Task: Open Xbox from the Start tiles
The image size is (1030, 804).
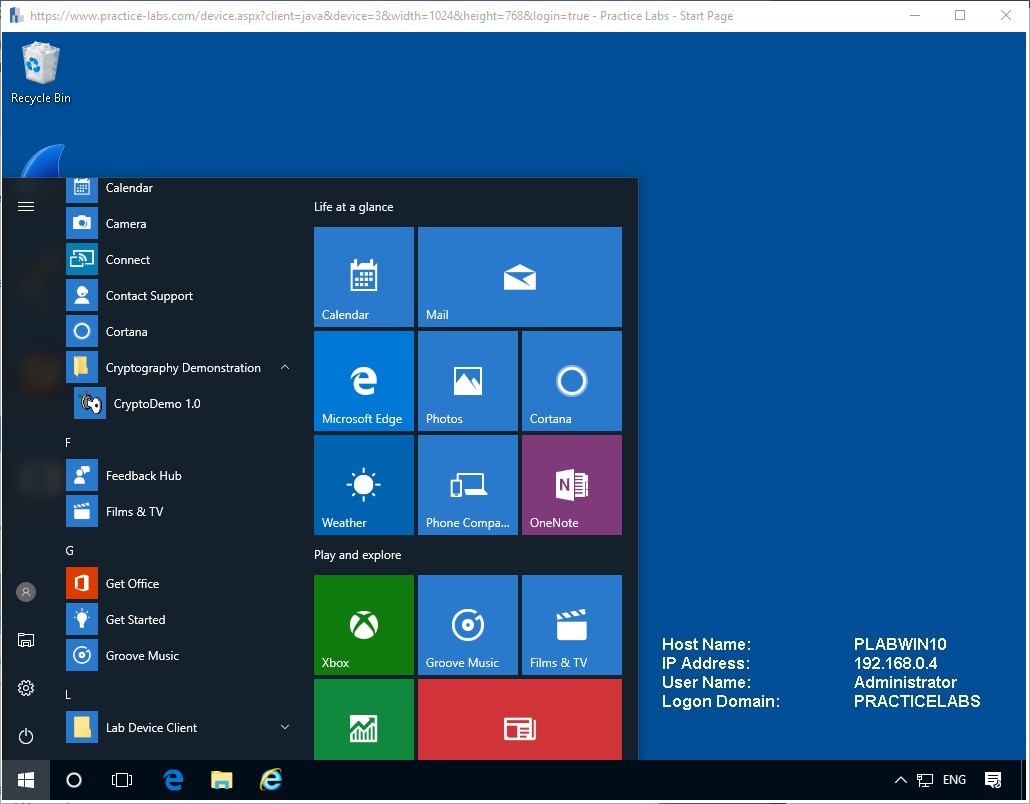Action: [363, 624]
